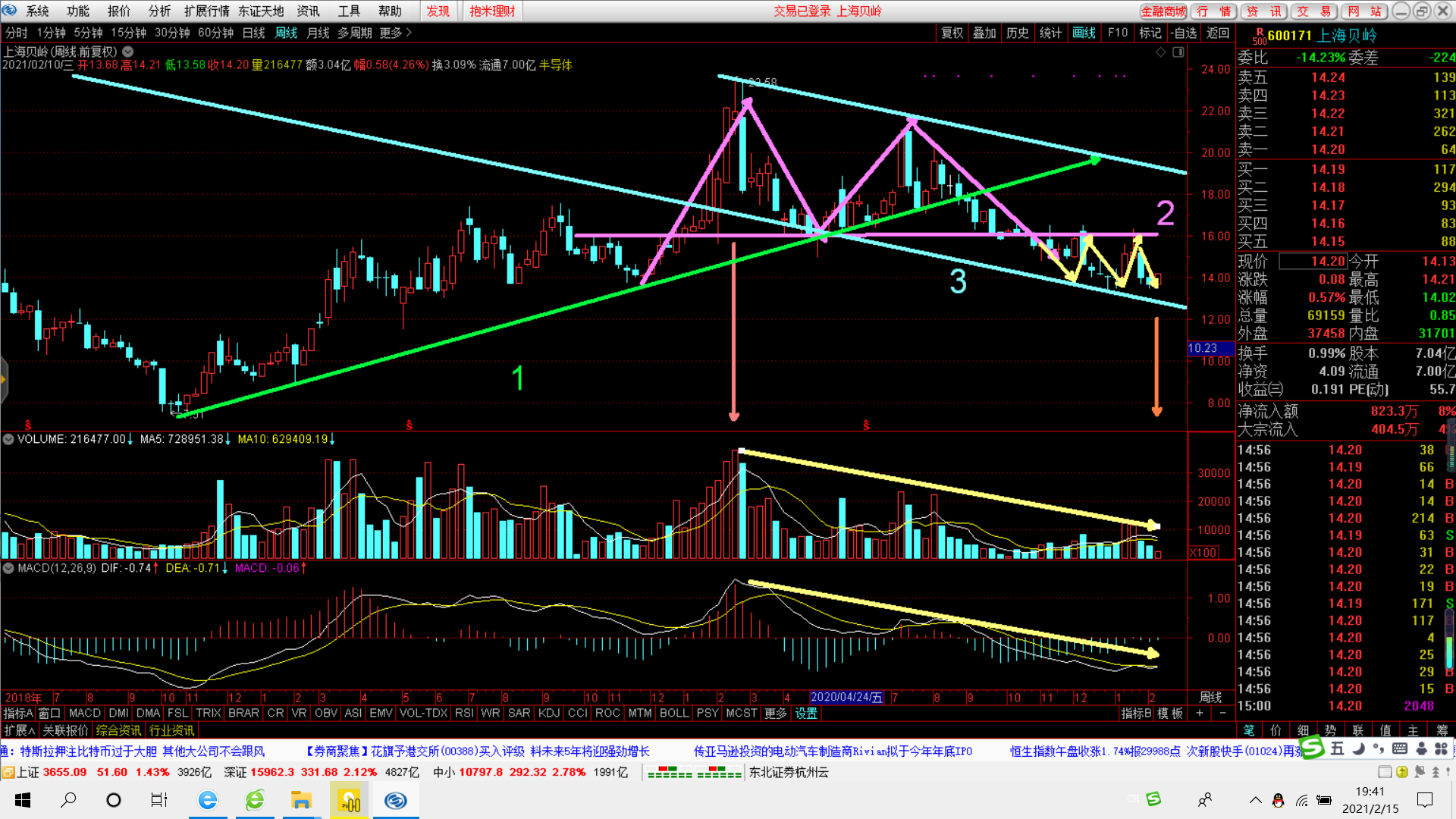Viewport: 1456px width, 819px height.
Task: Zoom out the chart with minus button
Action: click(1222, 714)
